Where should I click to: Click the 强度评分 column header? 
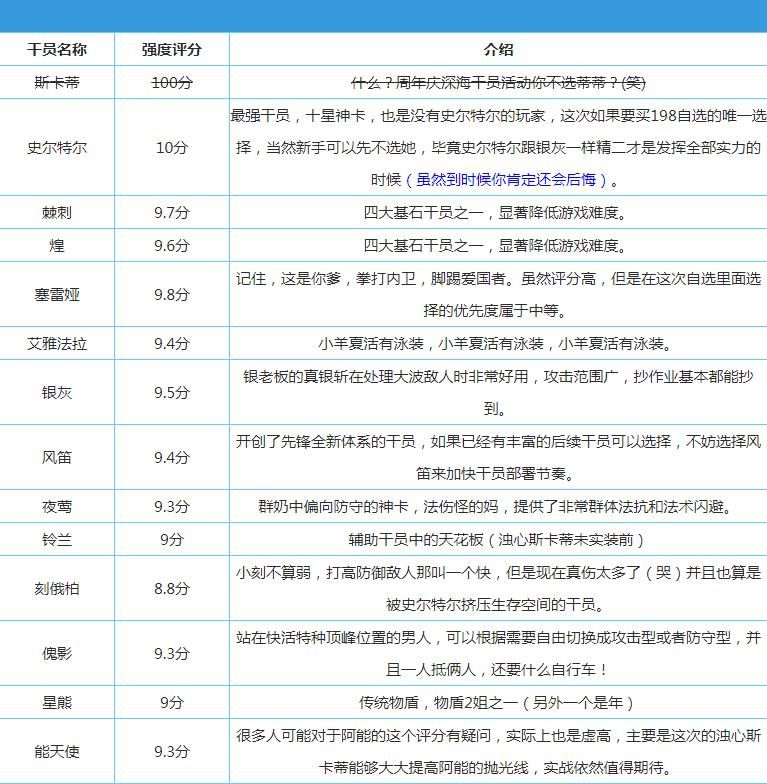171,49
